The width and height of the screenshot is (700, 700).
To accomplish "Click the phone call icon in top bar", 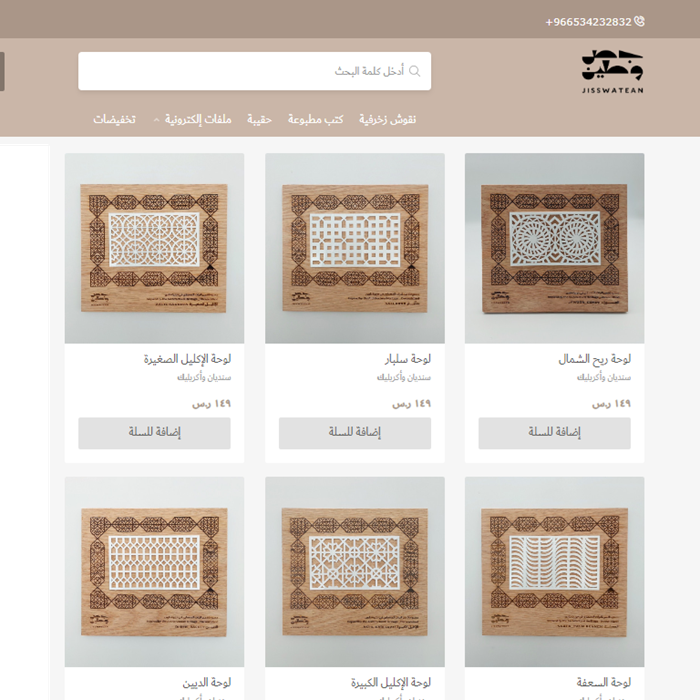I will click(x=639, y=21).
